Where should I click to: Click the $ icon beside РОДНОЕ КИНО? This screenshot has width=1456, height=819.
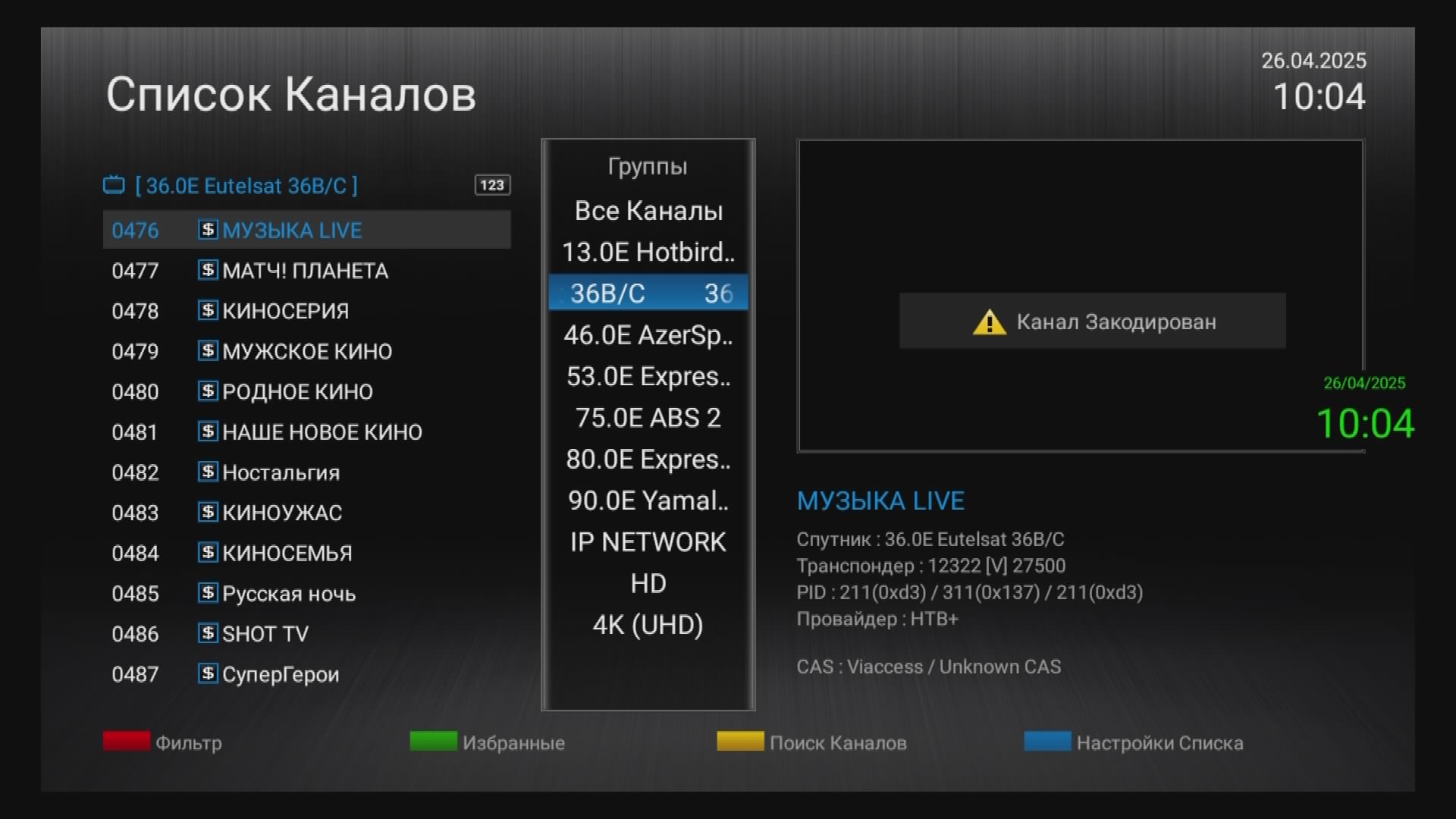208,391
